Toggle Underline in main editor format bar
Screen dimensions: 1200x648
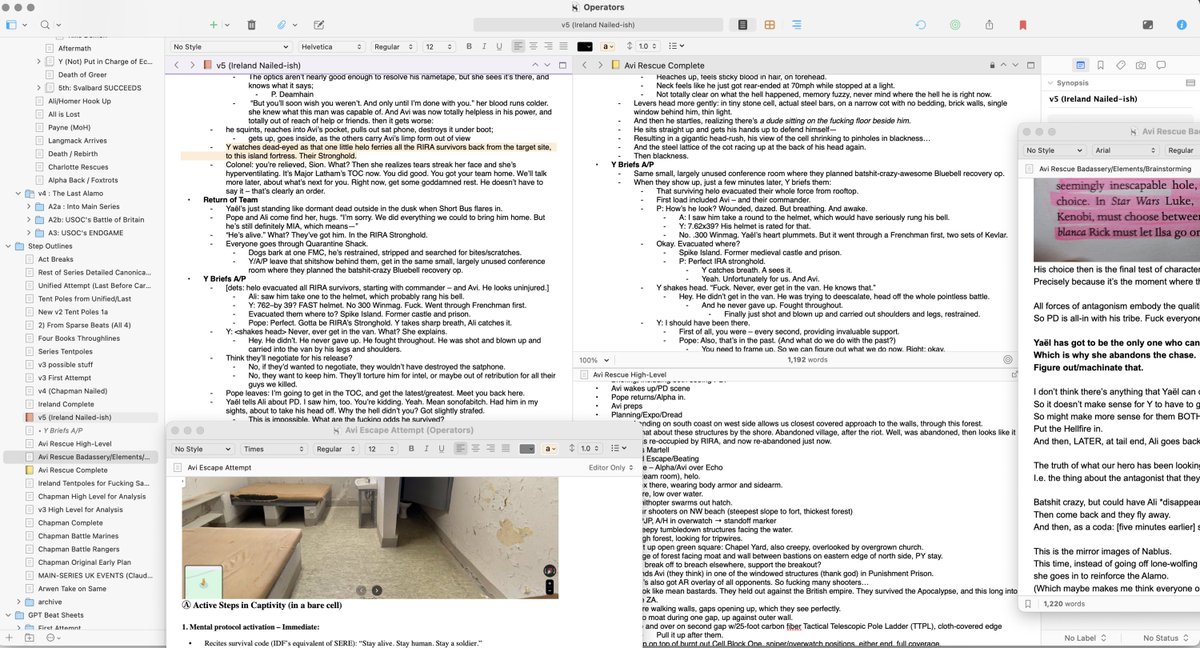[497, 46]
